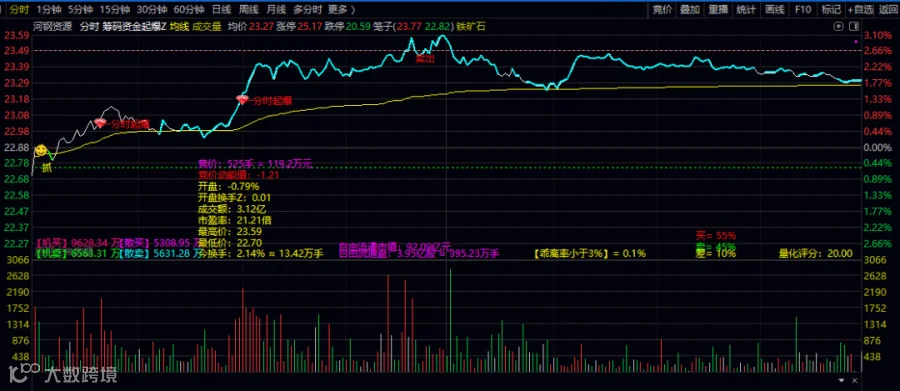Open the dropdown arrow below volume chart
900x391 pixels.
[x=841, y=381]
